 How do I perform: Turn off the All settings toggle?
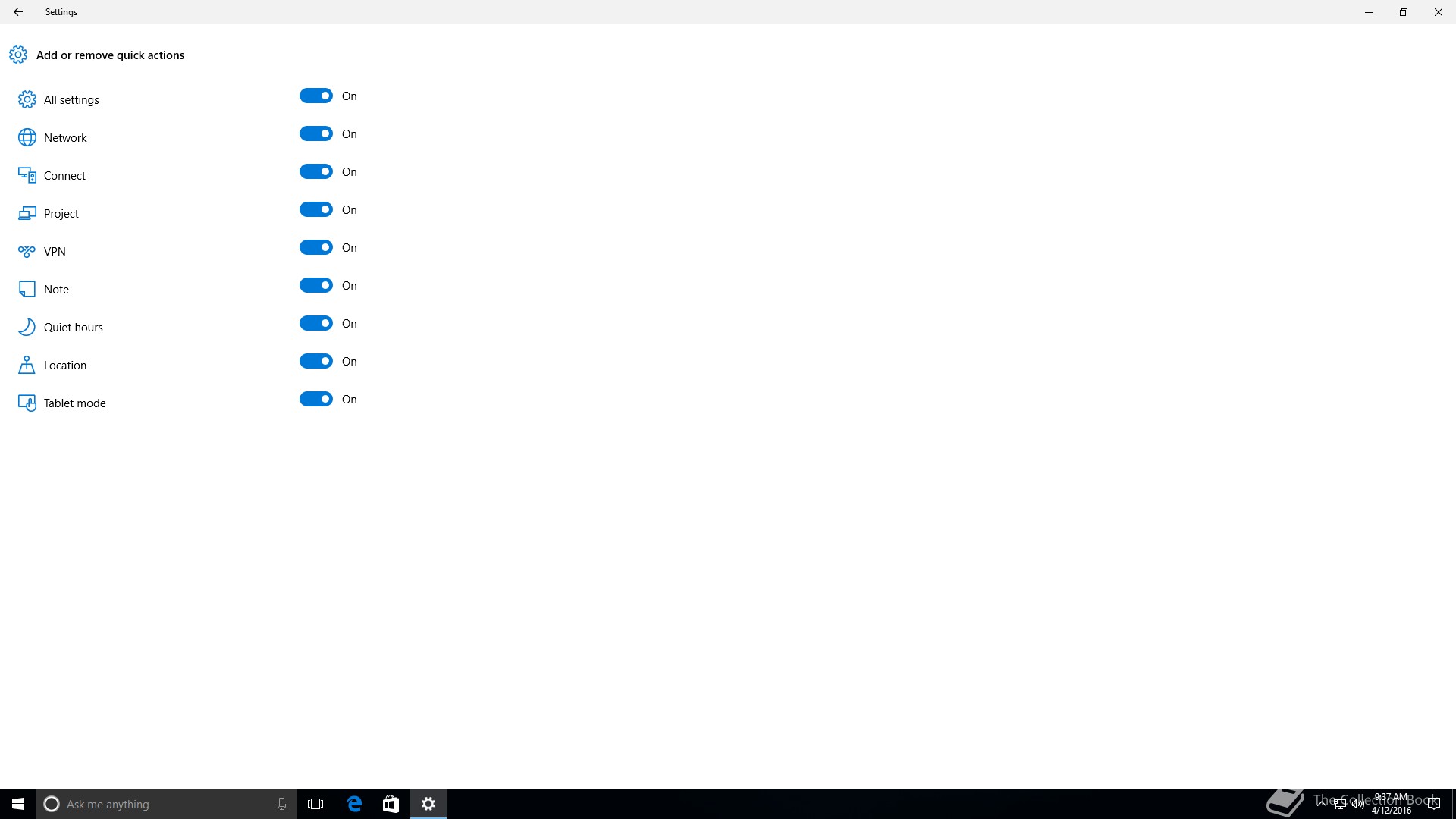point(316,96)
